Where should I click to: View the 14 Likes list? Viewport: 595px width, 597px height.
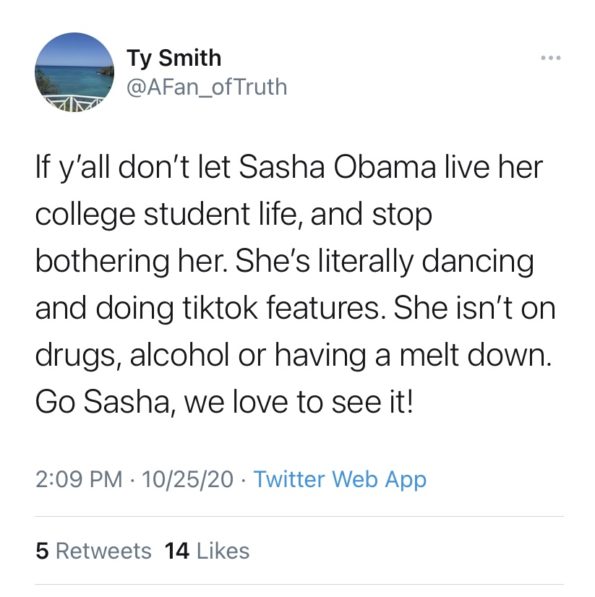pyautogui.click(x=207, y=551)
